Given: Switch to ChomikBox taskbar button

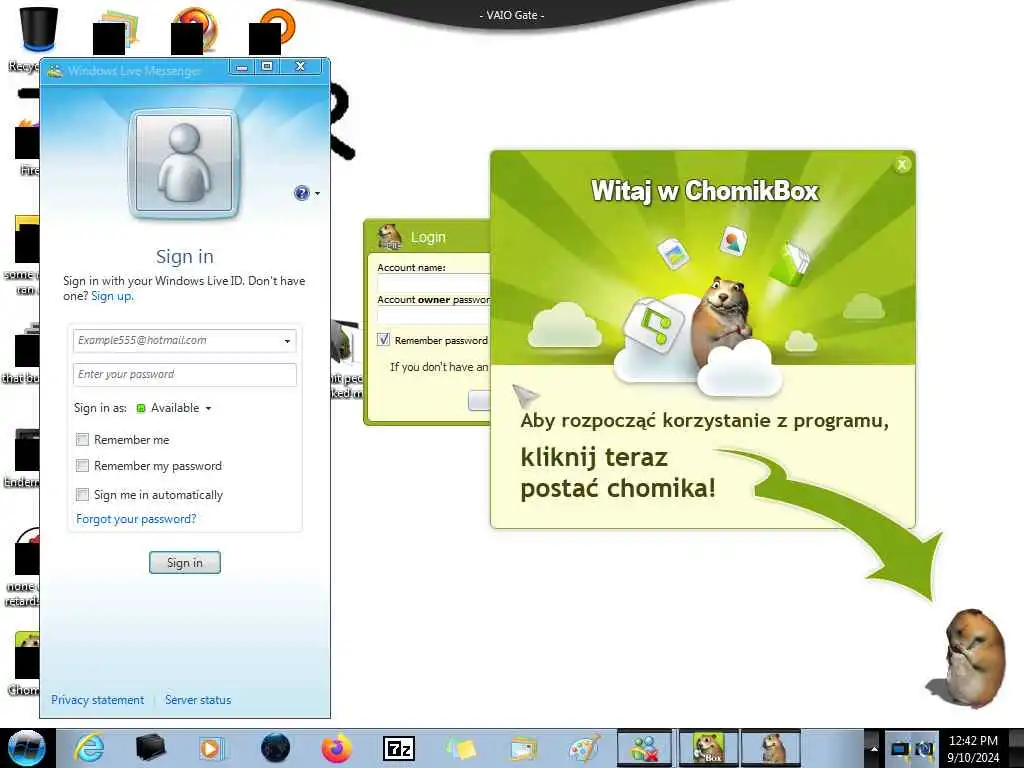Looking at the screenshot, I should (709, 748).
